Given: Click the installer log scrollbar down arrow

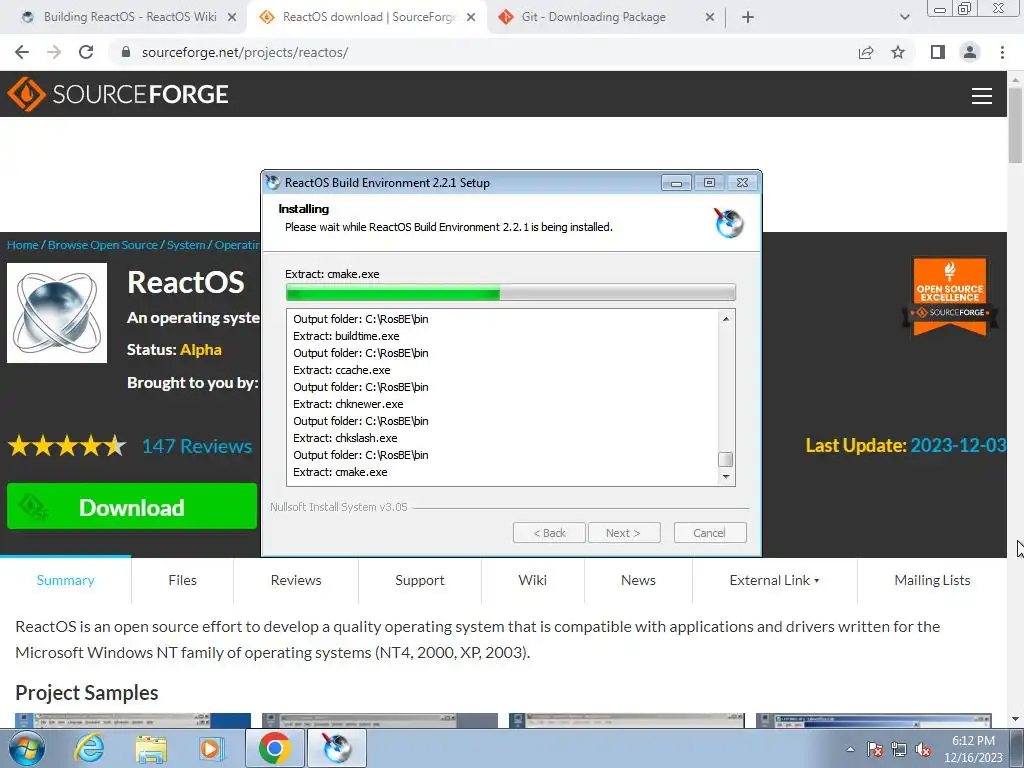Looking at the screenshot, I should coord(726,477).
